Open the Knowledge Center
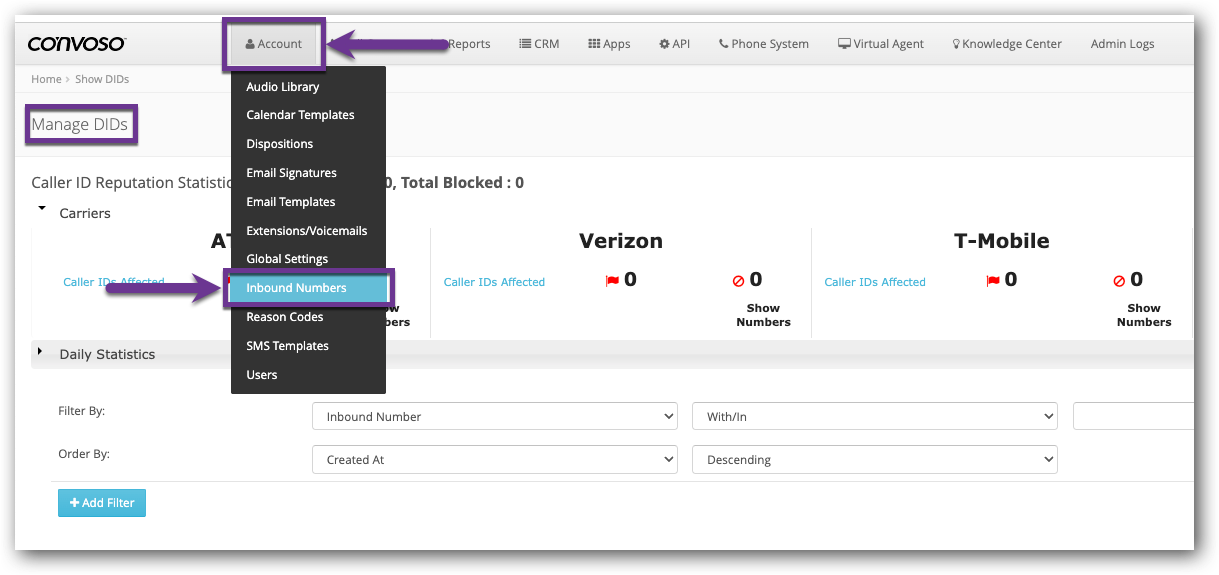Image resolution: width=1219 pixels, height=575 pixels. click(x=1006, y=44)
